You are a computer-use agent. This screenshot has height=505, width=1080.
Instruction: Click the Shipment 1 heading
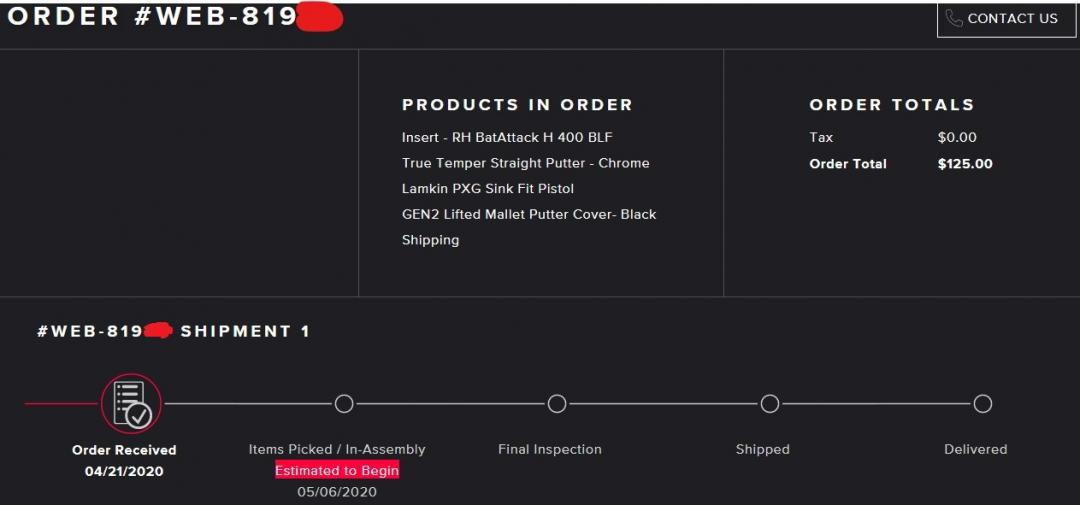245,331
